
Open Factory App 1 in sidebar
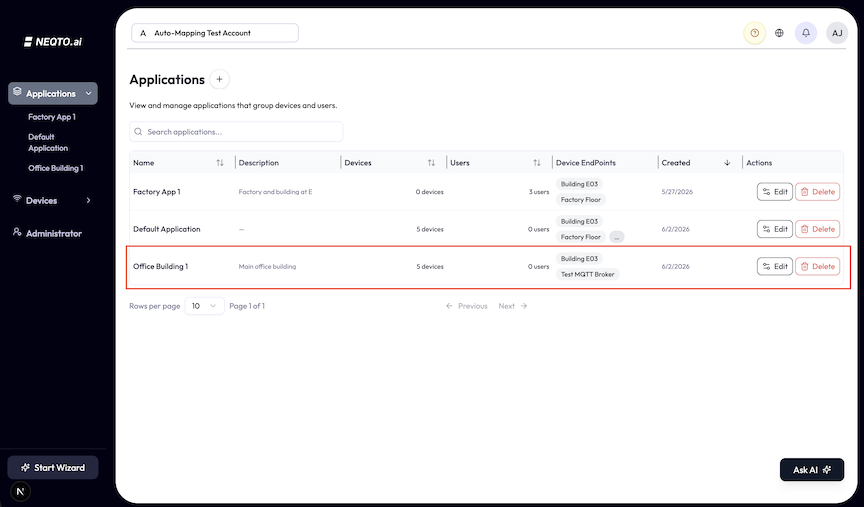52,117
